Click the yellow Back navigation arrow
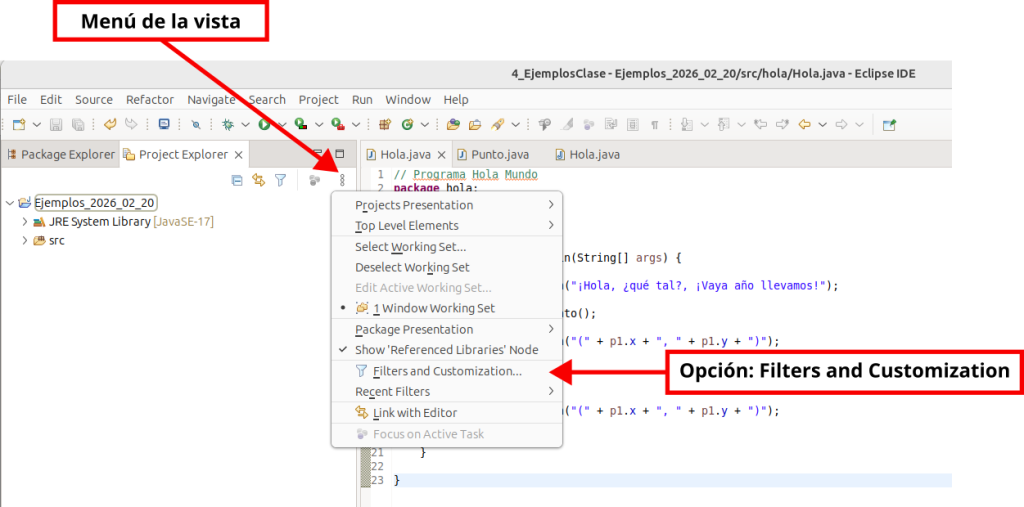 coord(806,125)
